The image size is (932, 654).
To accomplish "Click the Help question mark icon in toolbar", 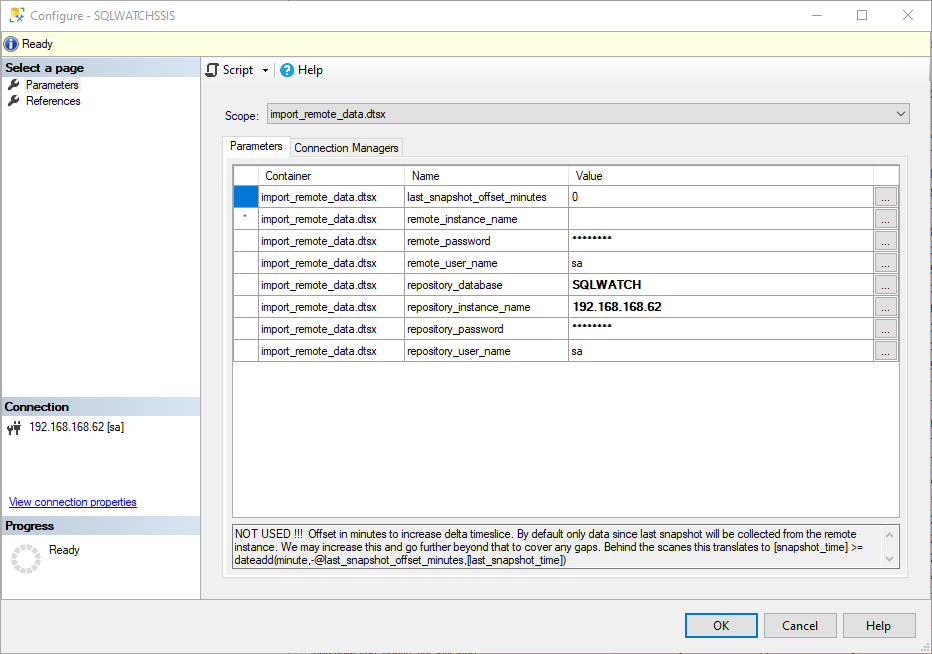I will (287, 70).
